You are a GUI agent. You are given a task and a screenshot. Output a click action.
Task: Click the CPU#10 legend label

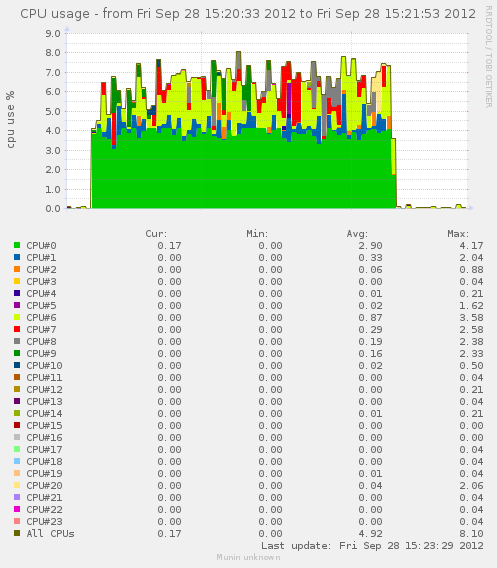click(44, 366)
